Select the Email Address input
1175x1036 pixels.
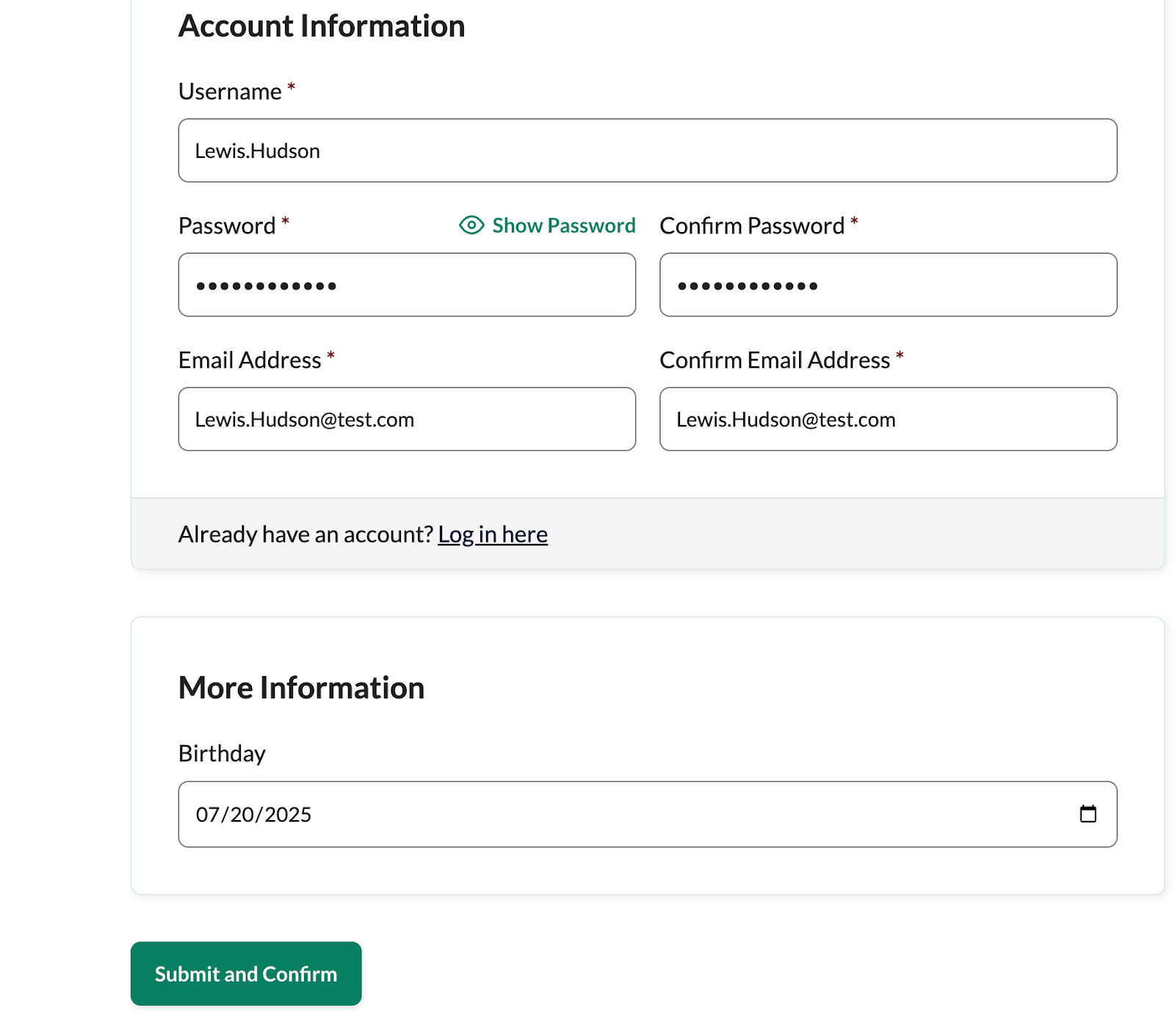406,419
